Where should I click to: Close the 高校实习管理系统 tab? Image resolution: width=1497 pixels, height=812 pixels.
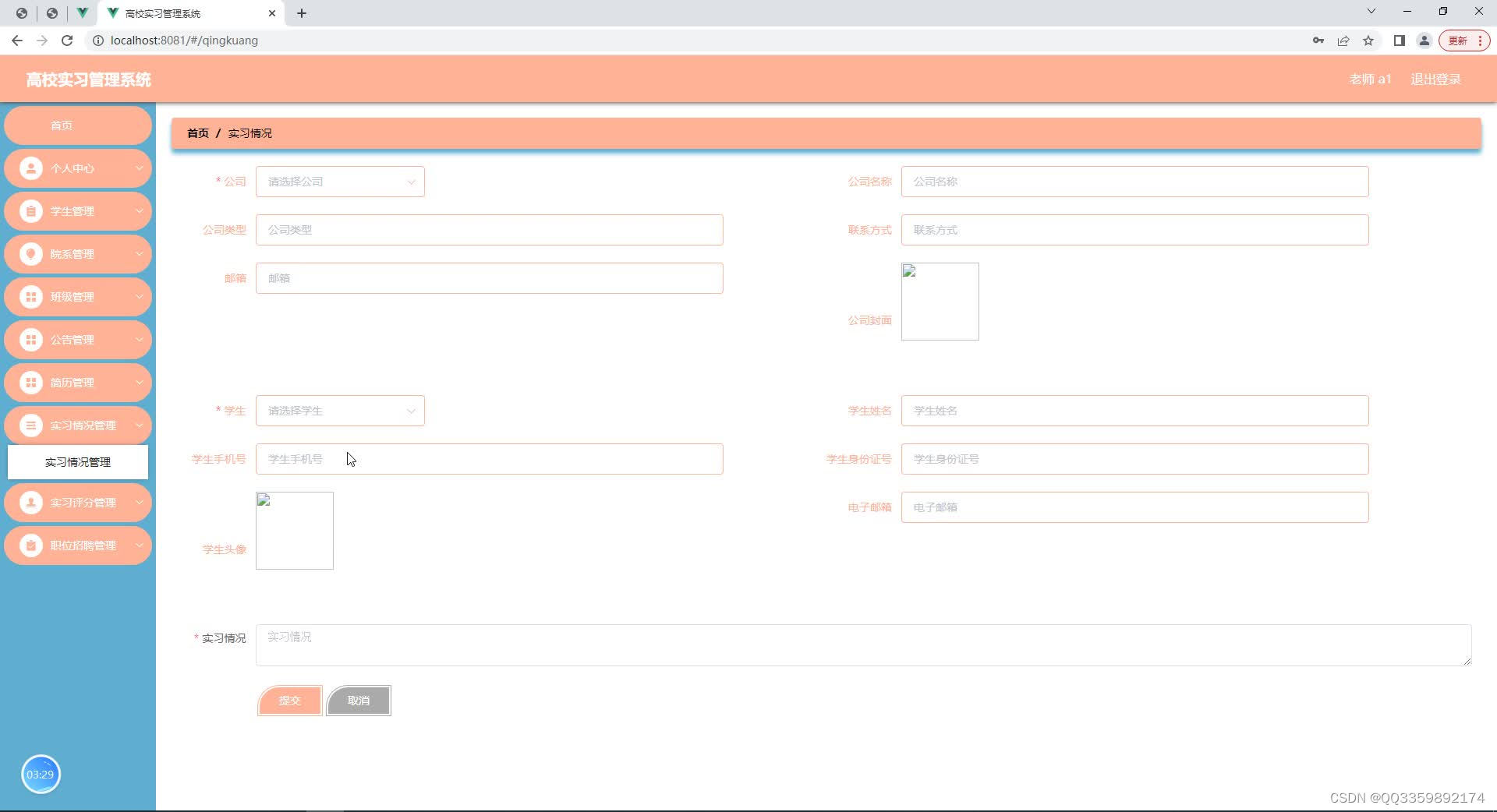[271, 13]
